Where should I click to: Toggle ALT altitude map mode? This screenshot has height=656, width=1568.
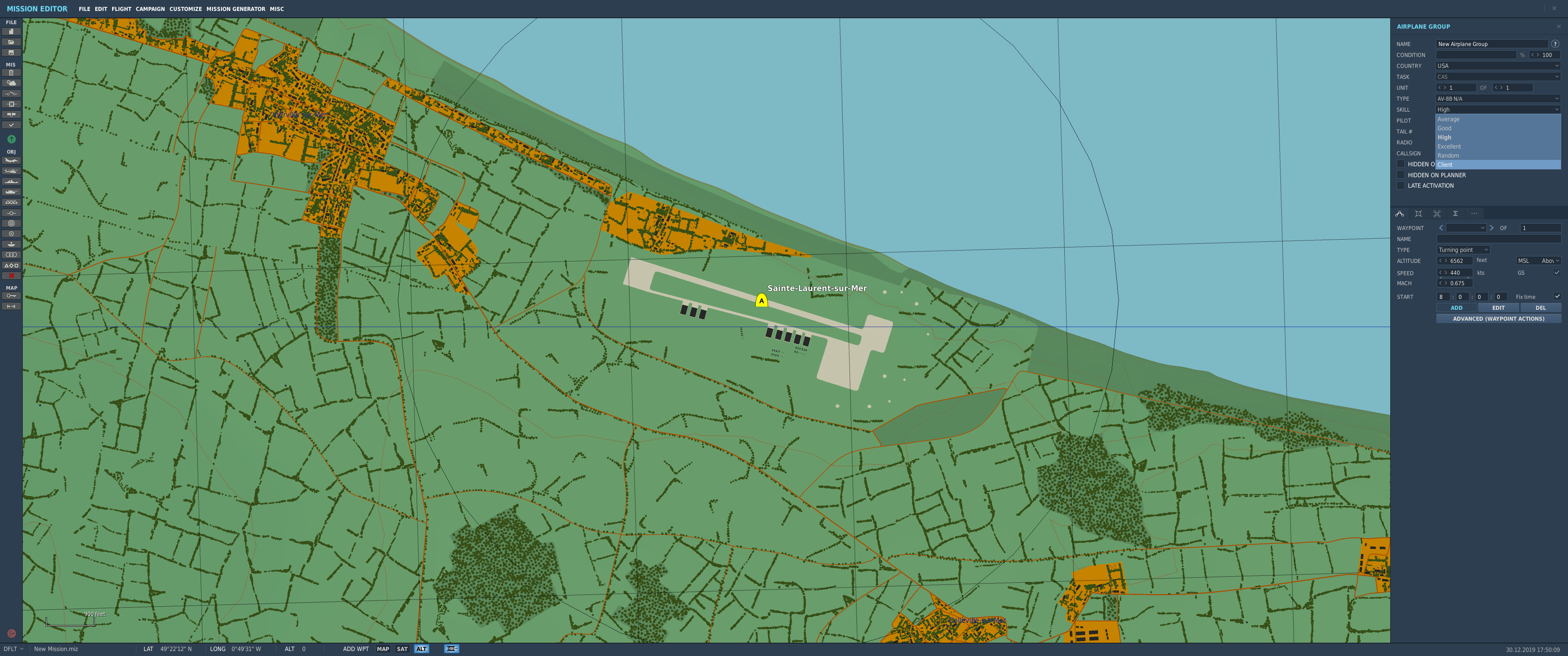(x=421, y=649)
